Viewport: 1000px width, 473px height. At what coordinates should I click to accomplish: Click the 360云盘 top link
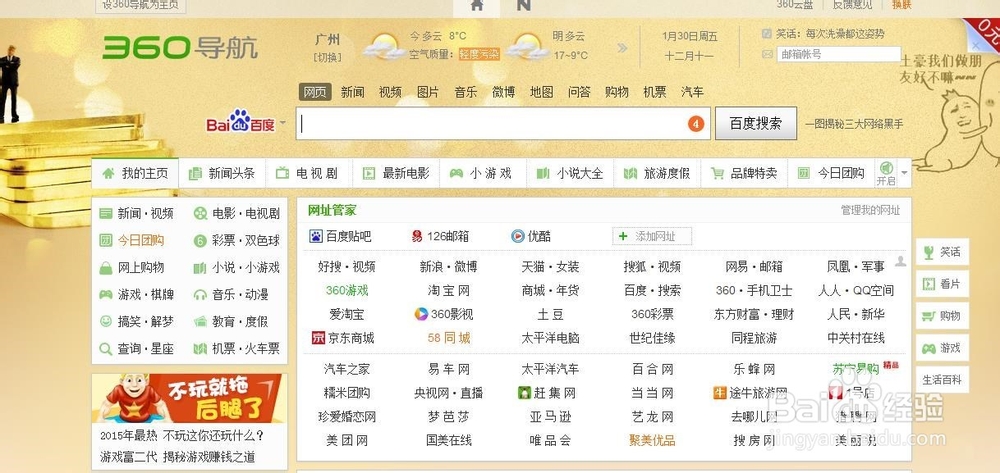pos(795,4)
